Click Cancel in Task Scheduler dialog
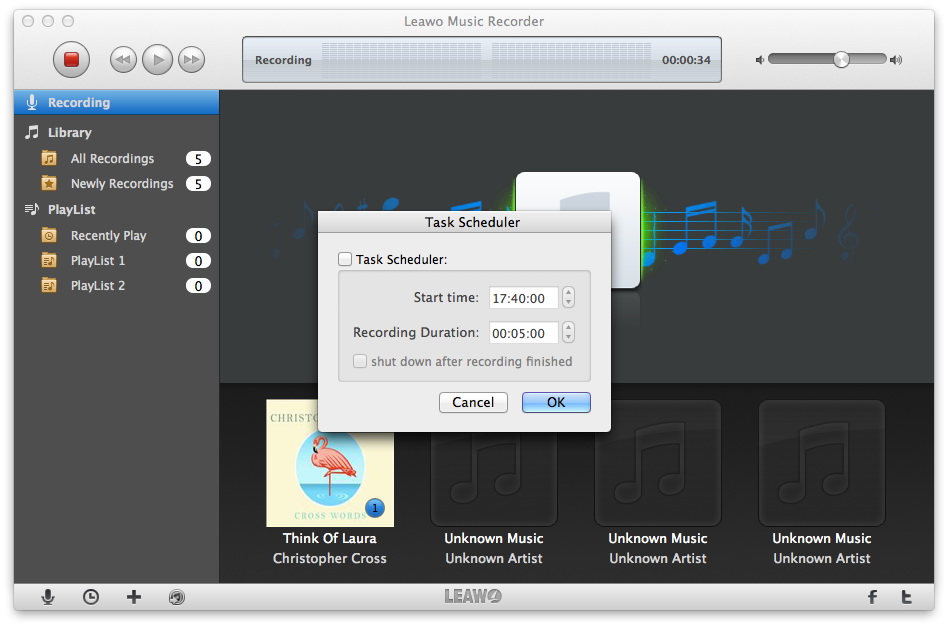Image resolution: width=948 pixels, height=630 pixels. pyautogui.click(x=473, y=402)
